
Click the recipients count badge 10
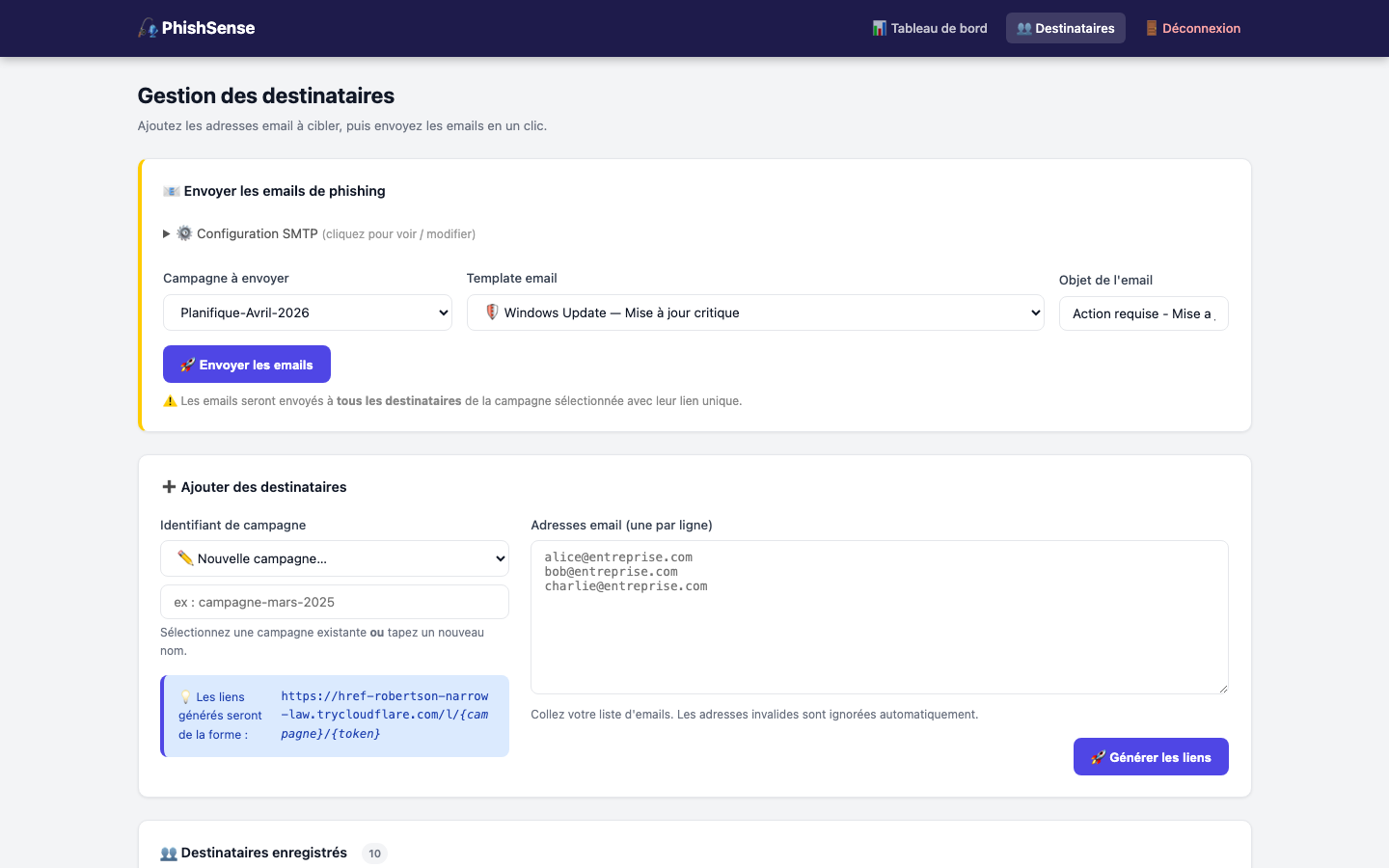click(x=374, y=854)
